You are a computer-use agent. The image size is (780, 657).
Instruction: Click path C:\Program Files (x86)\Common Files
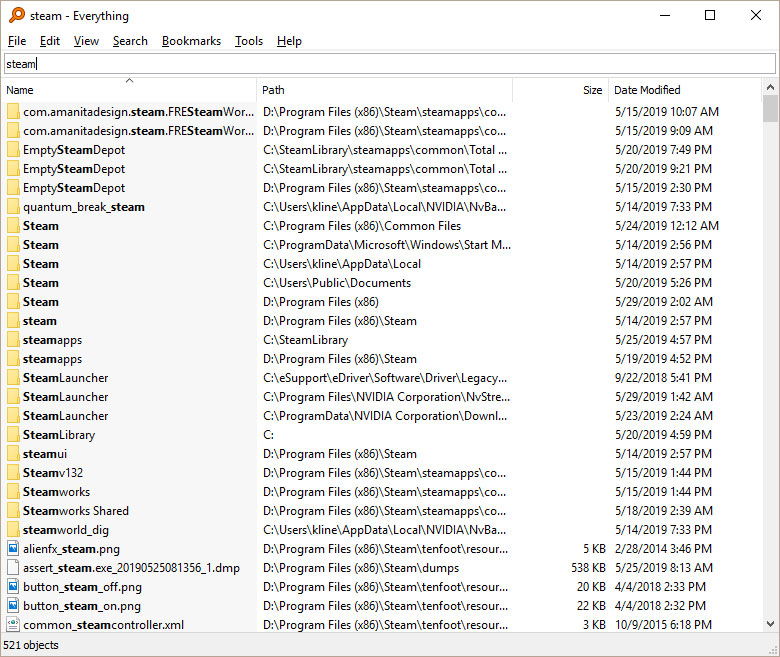point(362,226)
